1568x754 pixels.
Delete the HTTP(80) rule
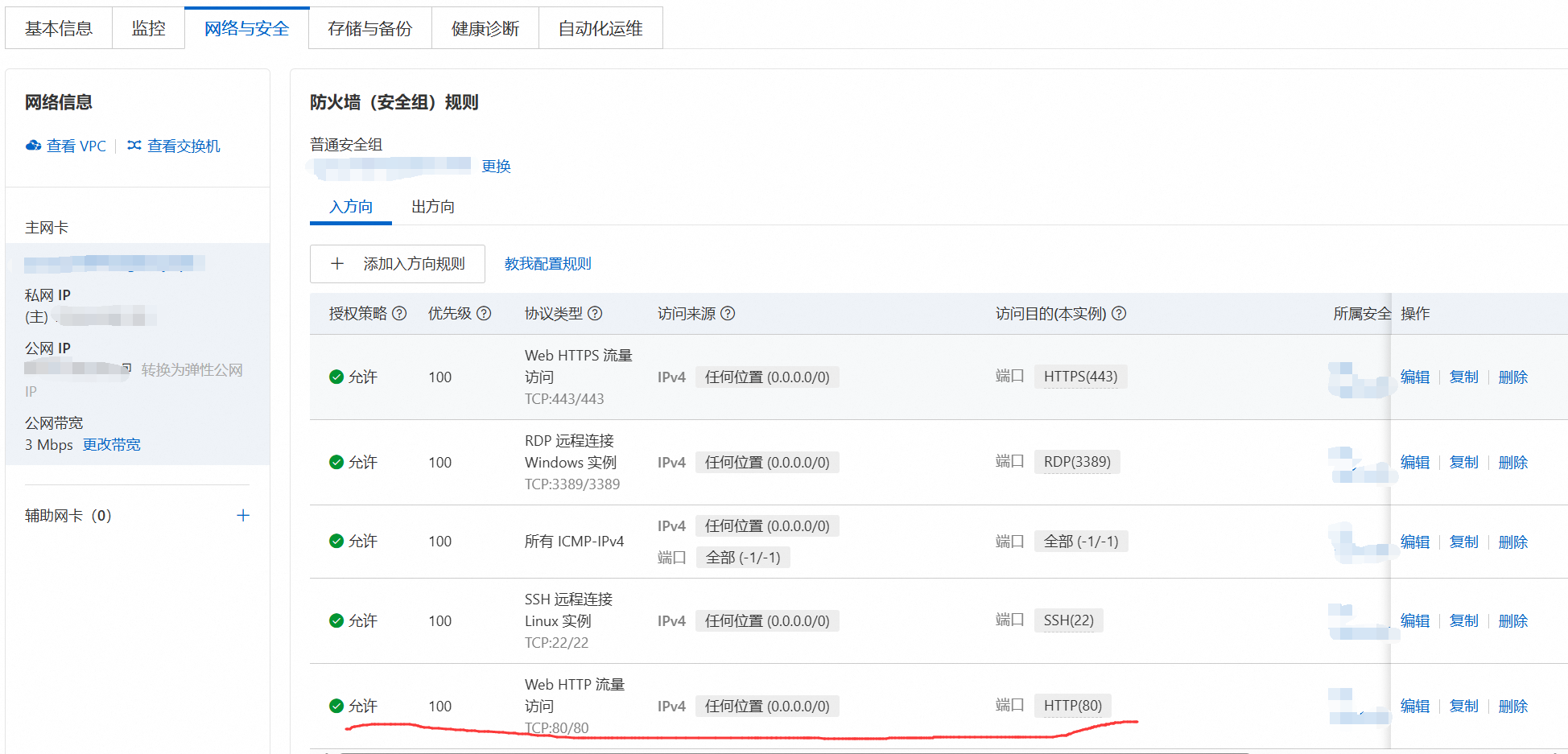pos(1513,706)
